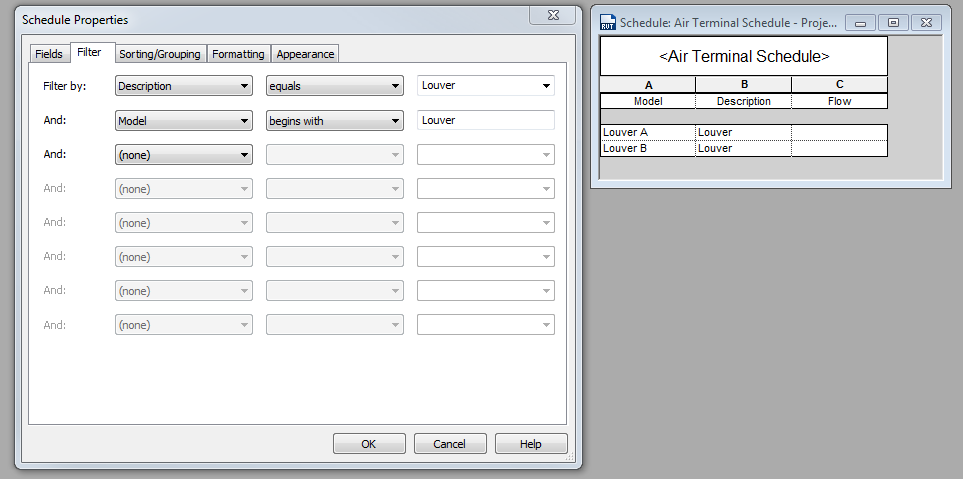The width and height of the screenshot is (963, 479).
Task: Select column A header in schedule
Action: click(648, 85)
